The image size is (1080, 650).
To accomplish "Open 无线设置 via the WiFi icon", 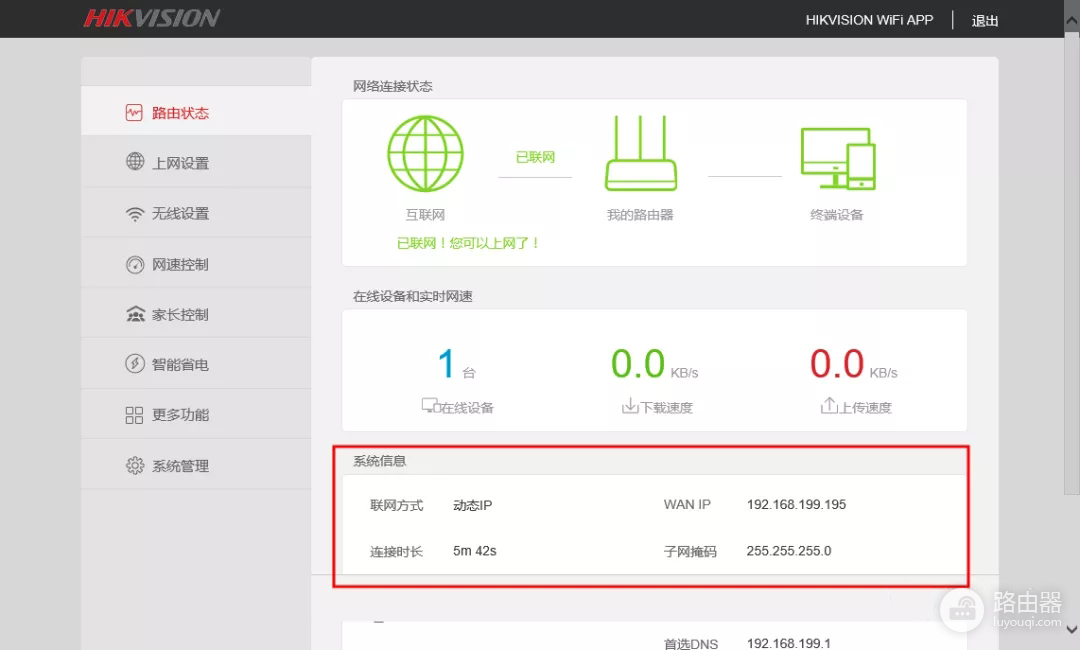I will pyautogui.click(x=135, y=212).
